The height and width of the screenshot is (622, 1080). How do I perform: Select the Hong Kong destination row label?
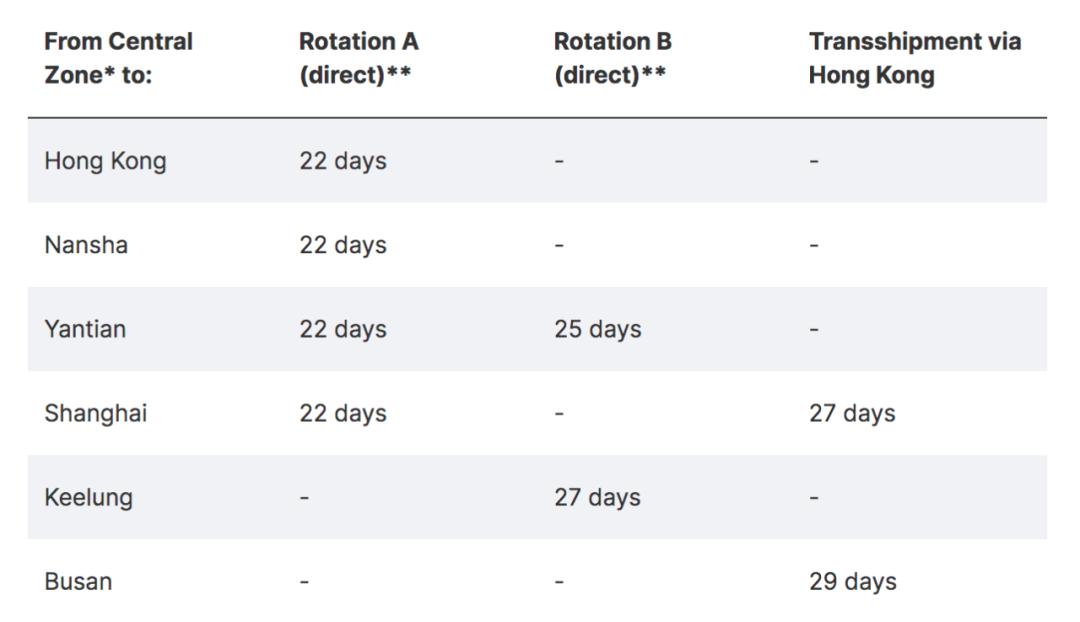pos(105,161)
